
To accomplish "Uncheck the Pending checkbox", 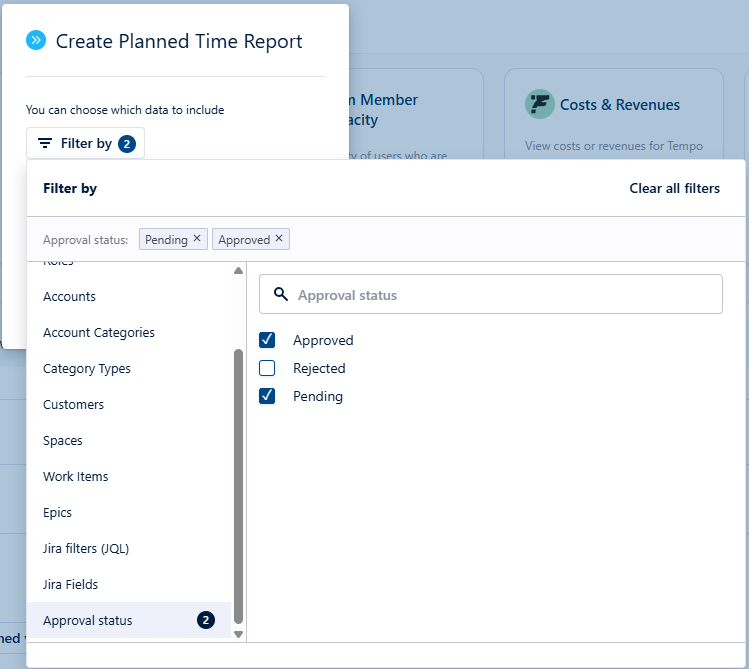I will coord(267,396).
